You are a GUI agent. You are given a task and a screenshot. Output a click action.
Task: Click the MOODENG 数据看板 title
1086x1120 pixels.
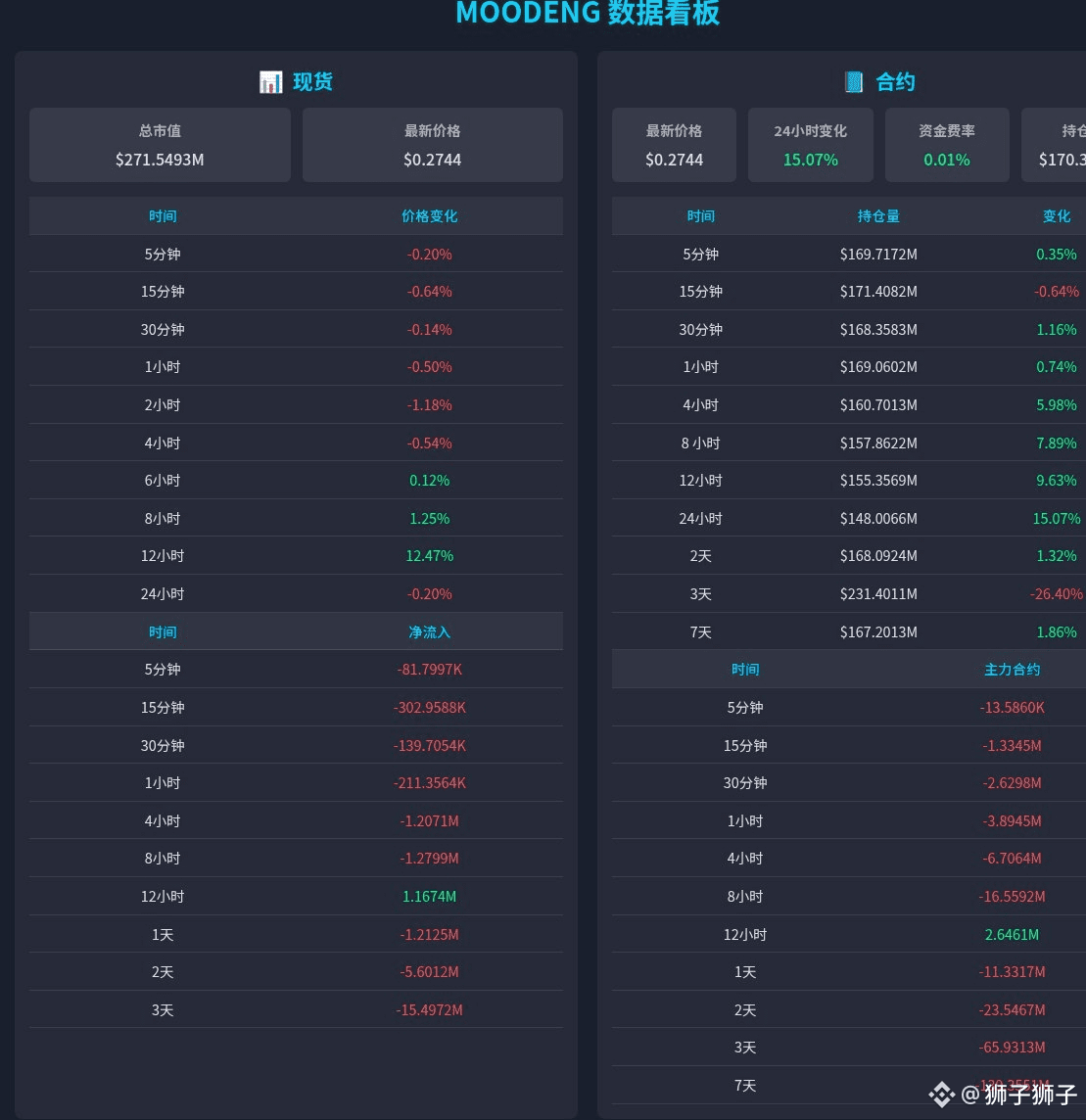click(x=587, y=14)
